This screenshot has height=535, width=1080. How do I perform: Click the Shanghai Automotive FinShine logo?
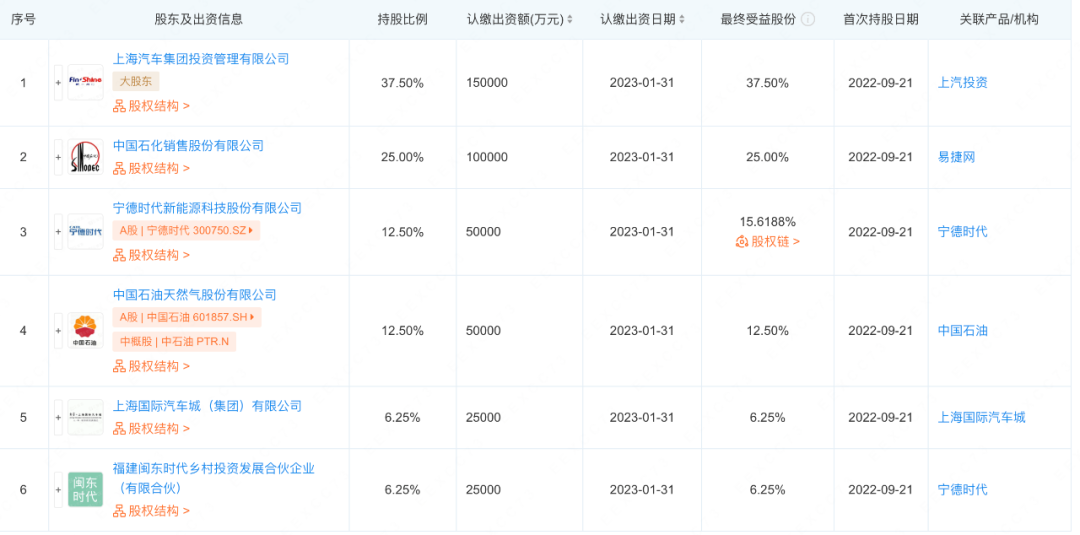click(85, 83)
